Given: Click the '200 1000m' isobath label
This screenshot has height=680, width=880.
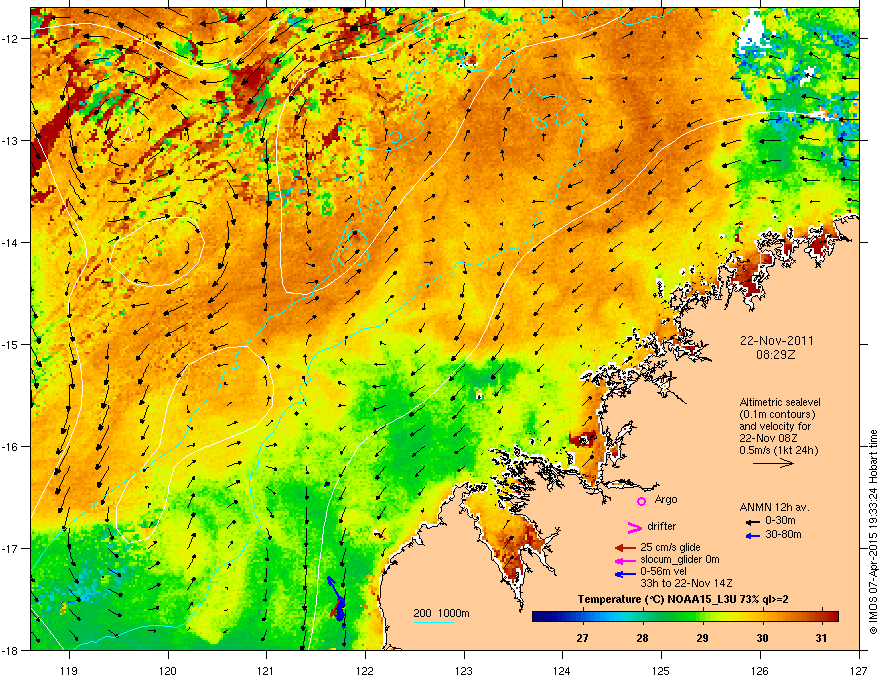Looking at the screenshot, I should (441, 613).
